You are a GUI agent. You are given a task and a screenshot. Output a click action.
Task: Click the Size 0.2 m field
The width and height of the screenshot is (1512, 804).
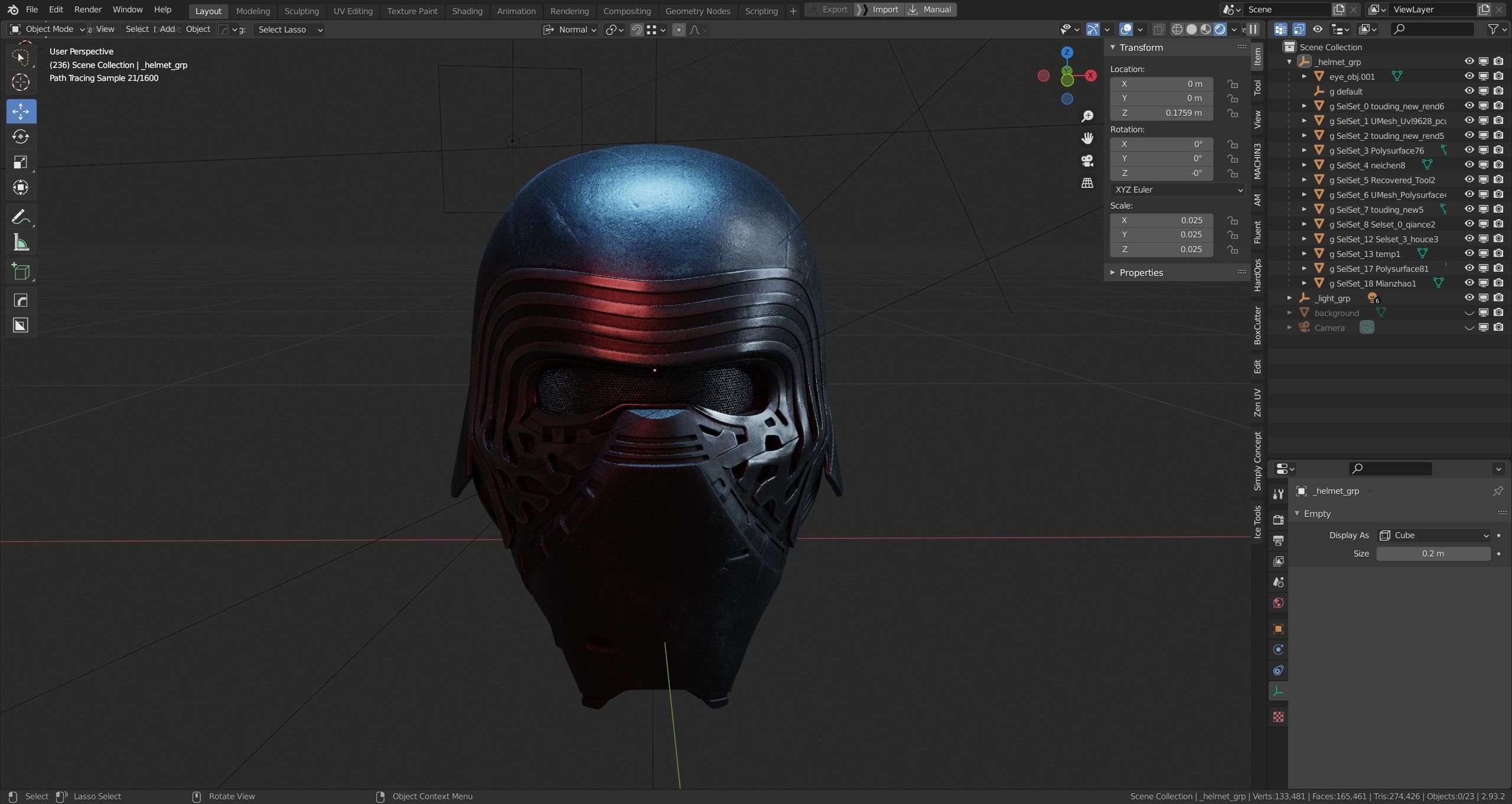click(x=1433, y=554)
